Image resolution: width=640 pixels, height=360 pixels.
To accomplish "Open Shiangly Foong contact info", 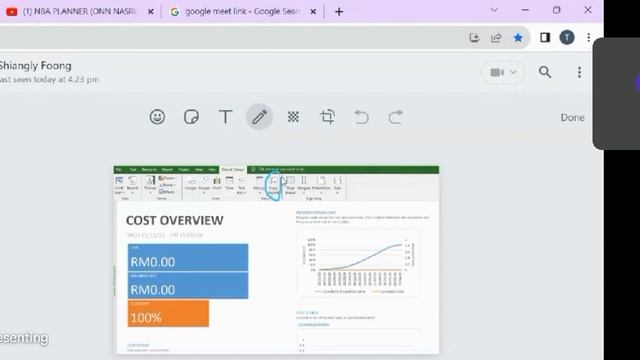I will [36, 66].
